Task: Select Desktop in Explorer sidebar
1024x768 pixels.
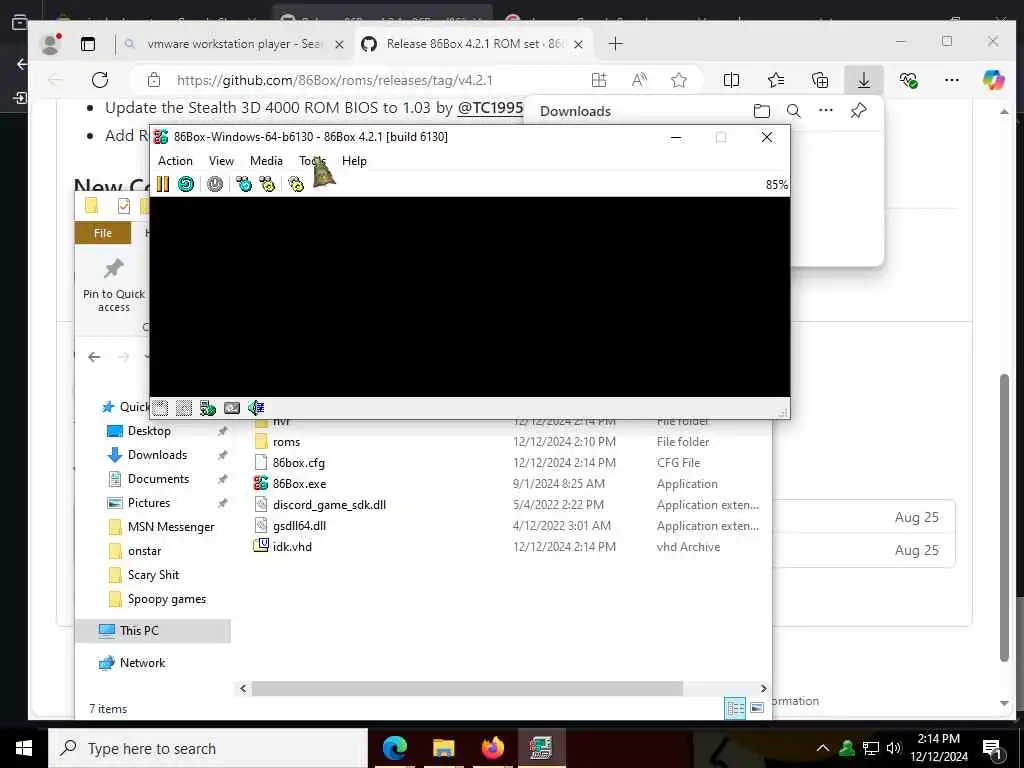Action: [x=149, y=431]
